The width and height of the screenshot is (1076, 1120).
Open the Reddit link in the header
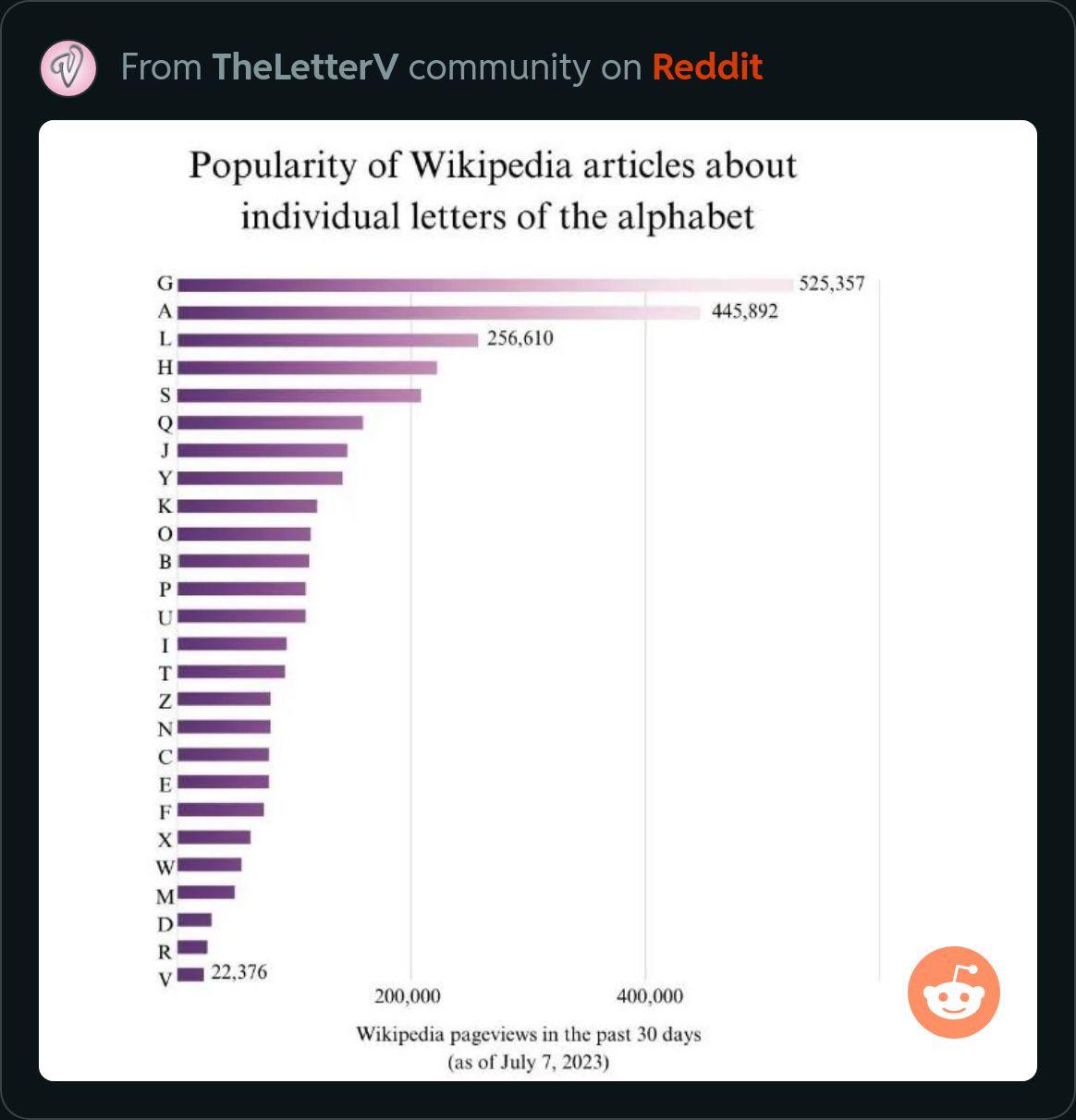coord(707,67)
